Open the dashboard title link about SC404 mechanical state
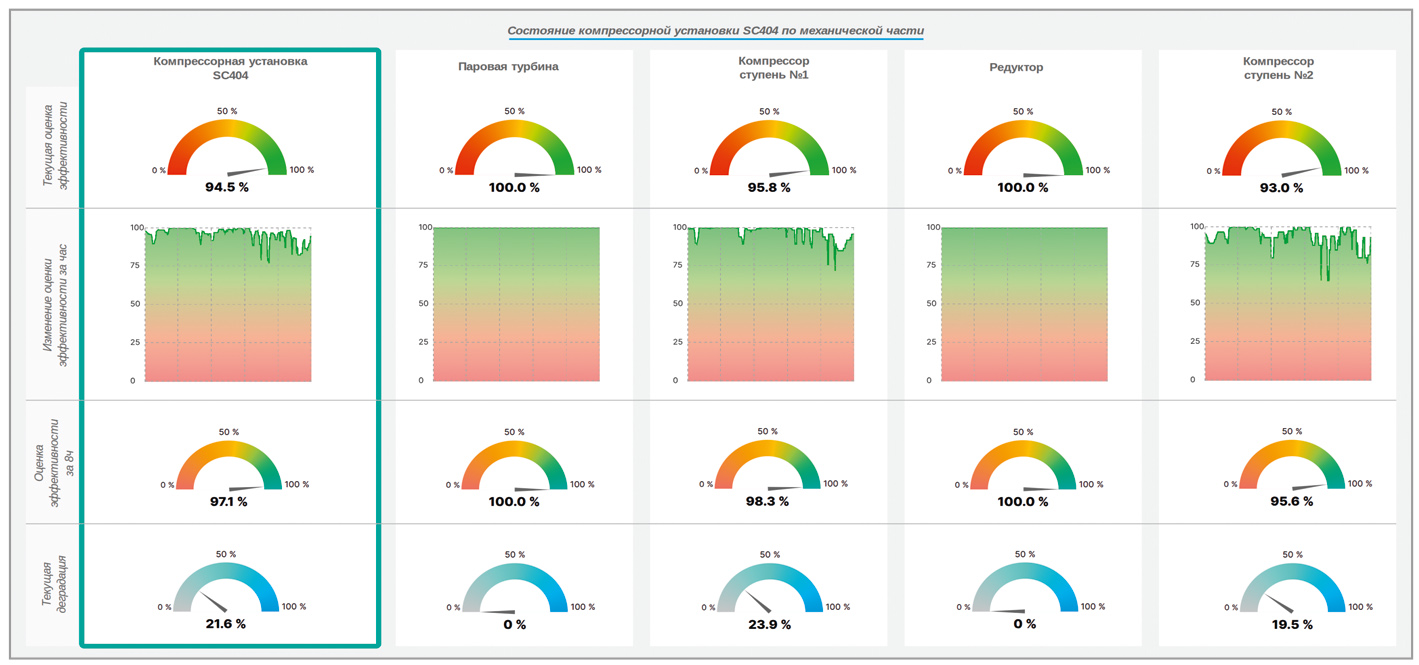Viewport: 1419px width, 665px height. pyautogui.click(x=715, y=31)
